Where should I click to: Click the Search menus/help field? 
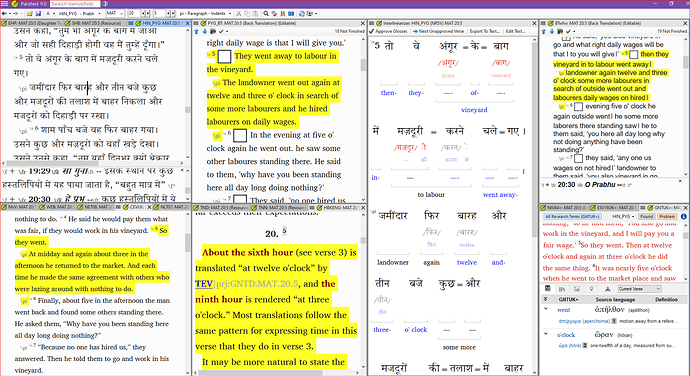pyautogui.click(x=75, y=4)
